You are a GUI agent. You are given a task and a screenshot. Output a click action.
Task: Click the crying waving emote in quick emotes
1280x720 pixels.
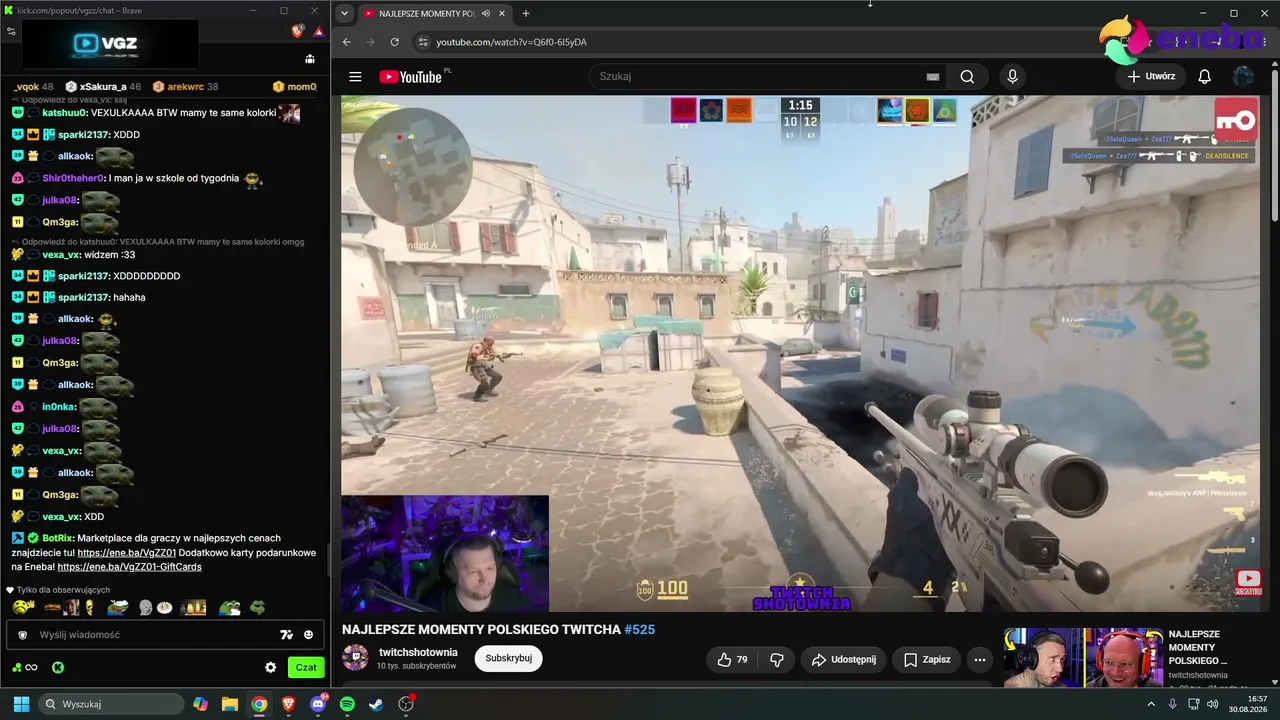(24, 607)
